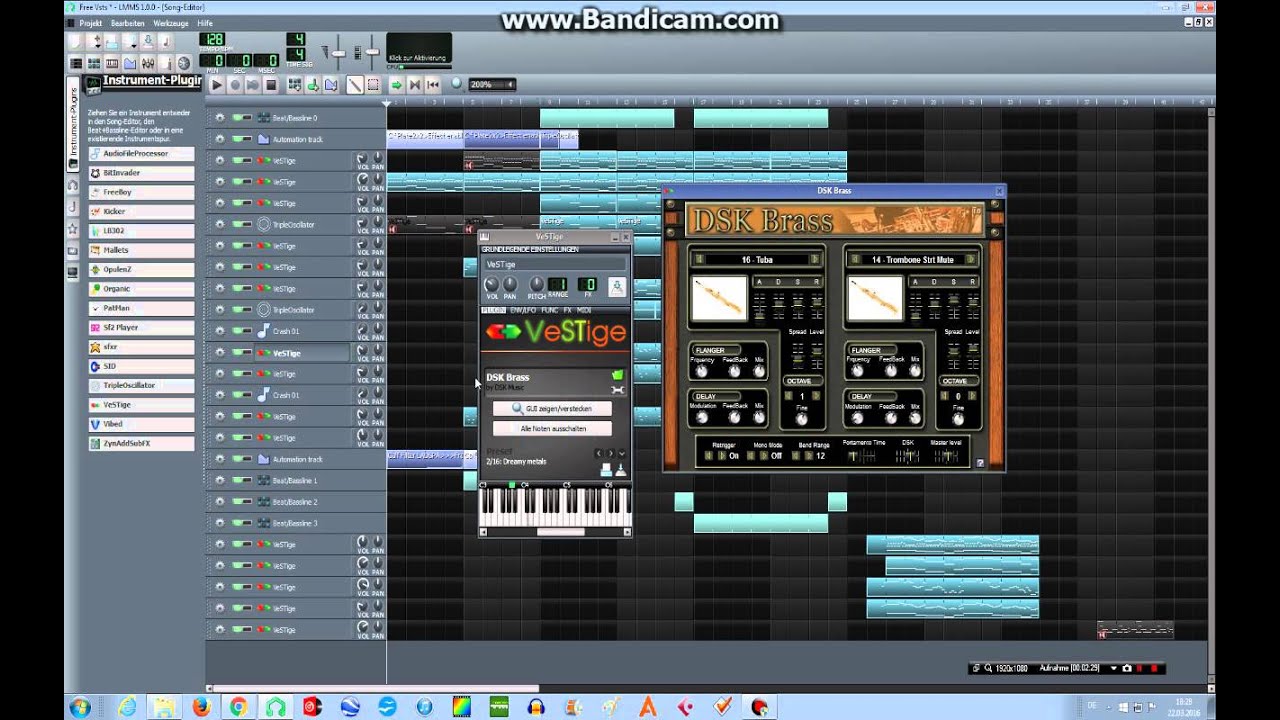Open the Automation editor icon
This screenshot has width=1280, height=720.
(130, 63)
